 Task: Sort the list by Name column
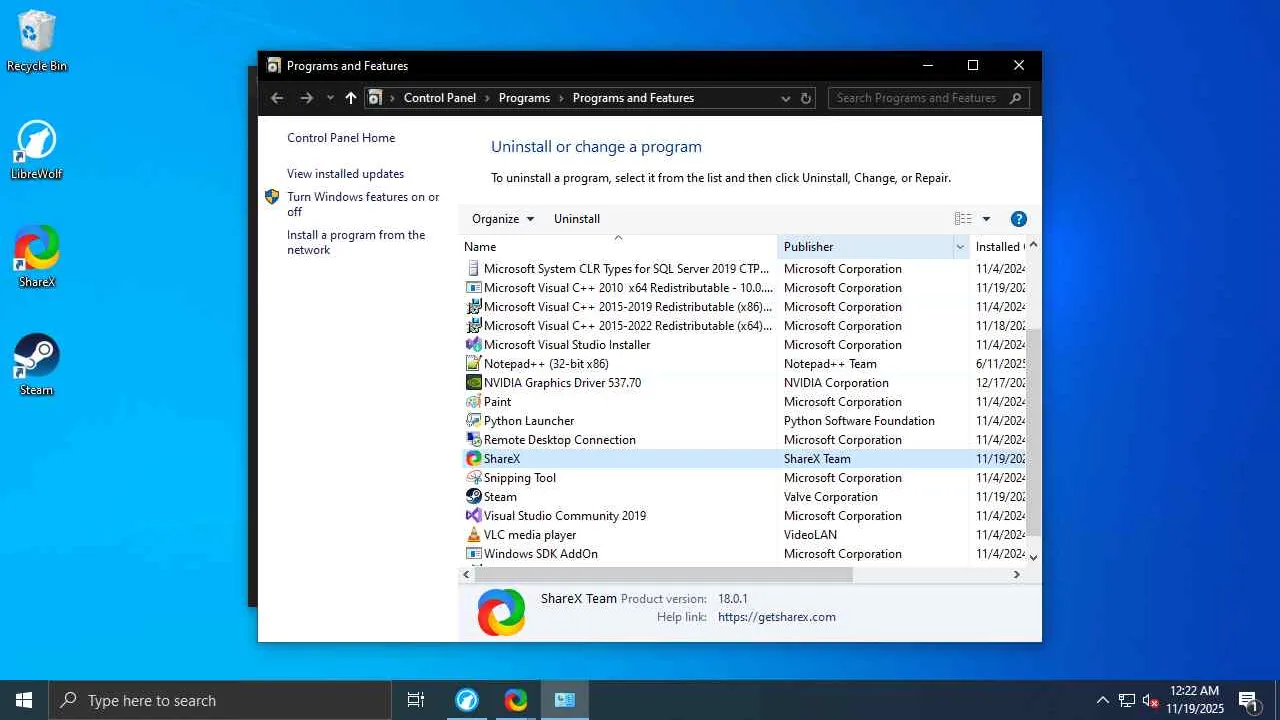[617, 247]
